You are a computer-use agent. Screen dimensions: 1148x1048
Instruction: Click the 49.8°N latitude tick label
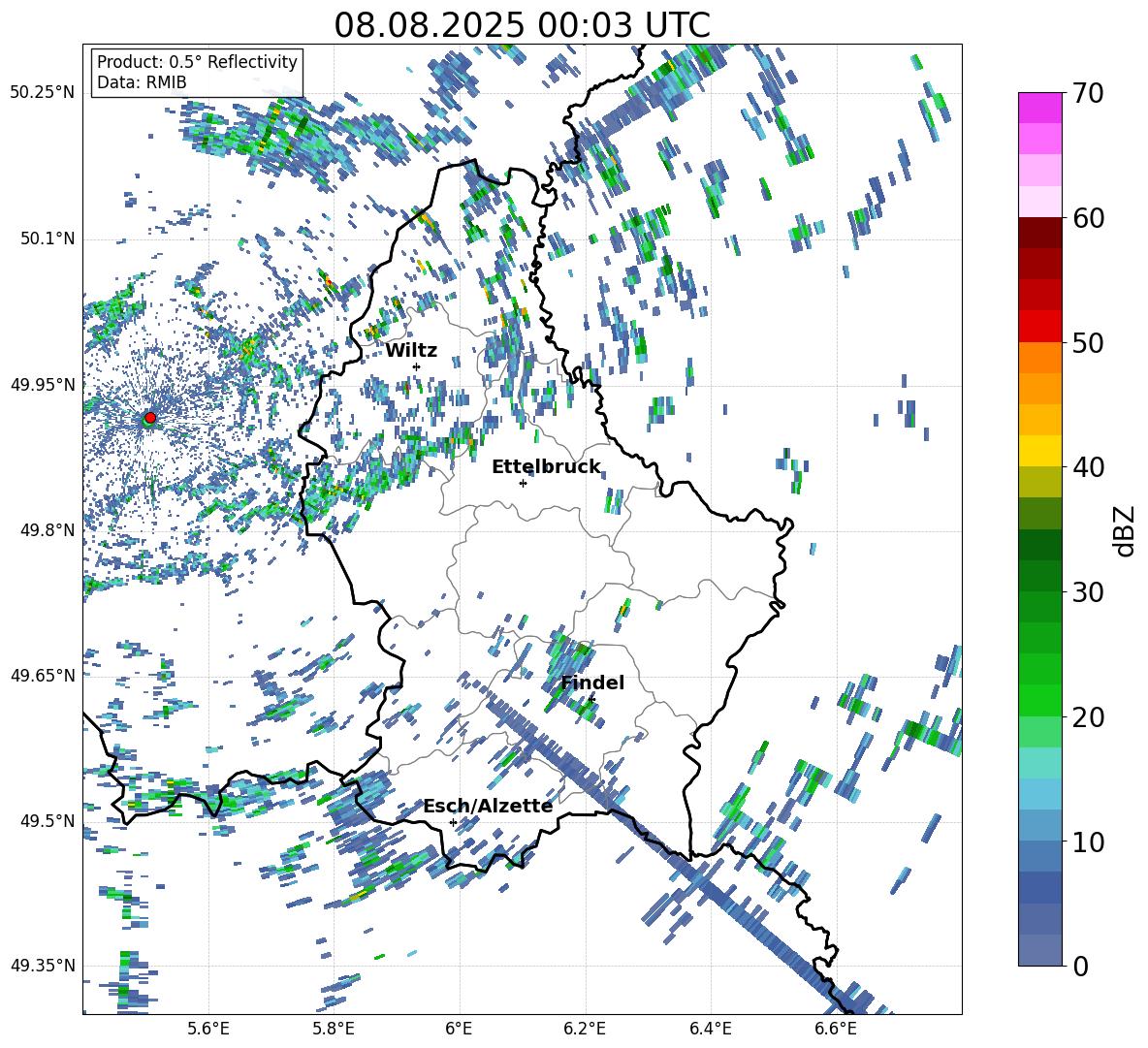[47, 530]
